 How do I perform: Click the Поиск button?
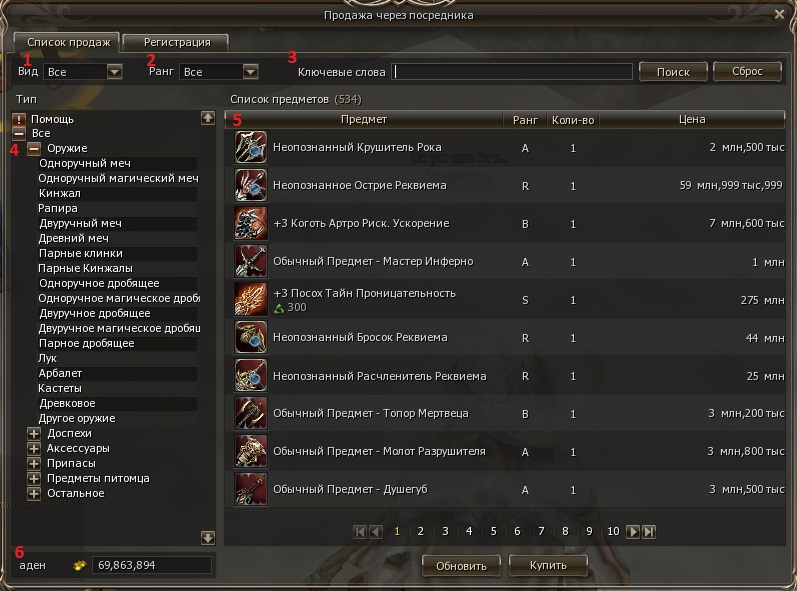(673, 72)
